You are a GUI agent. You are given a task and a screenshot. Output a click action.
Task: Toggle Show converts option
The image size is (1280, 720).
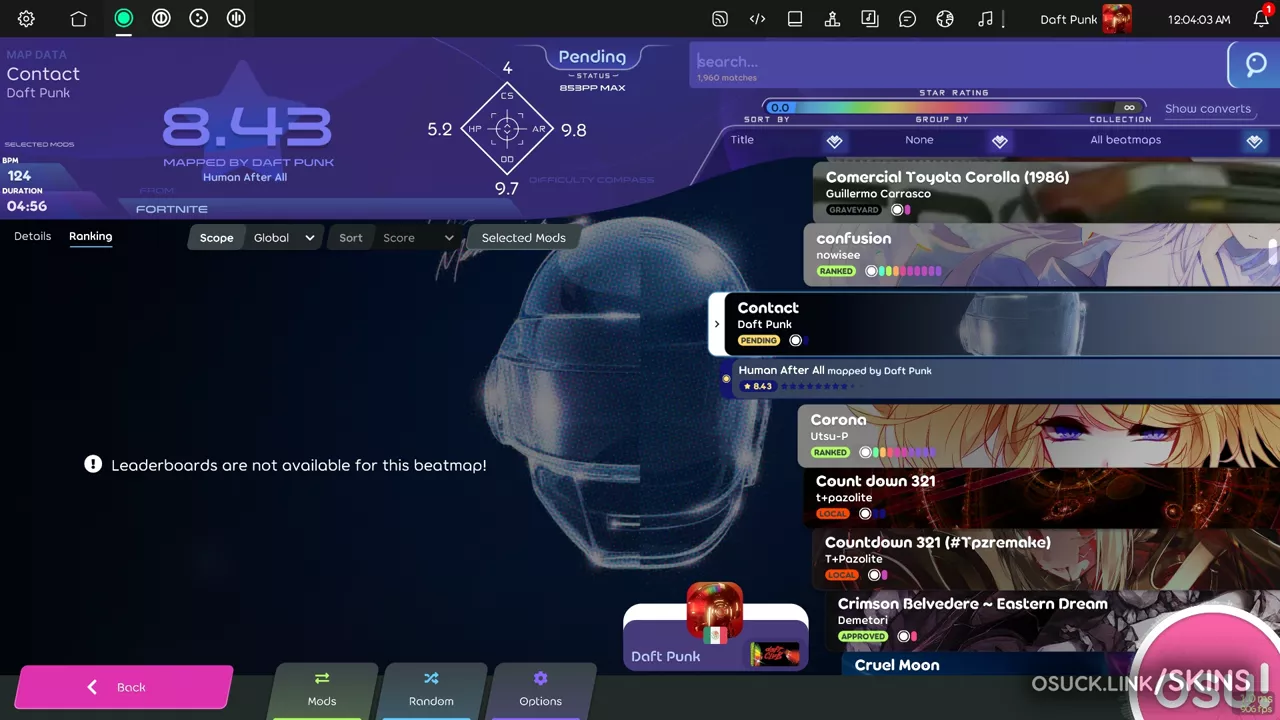click(x=1207, y=109)
